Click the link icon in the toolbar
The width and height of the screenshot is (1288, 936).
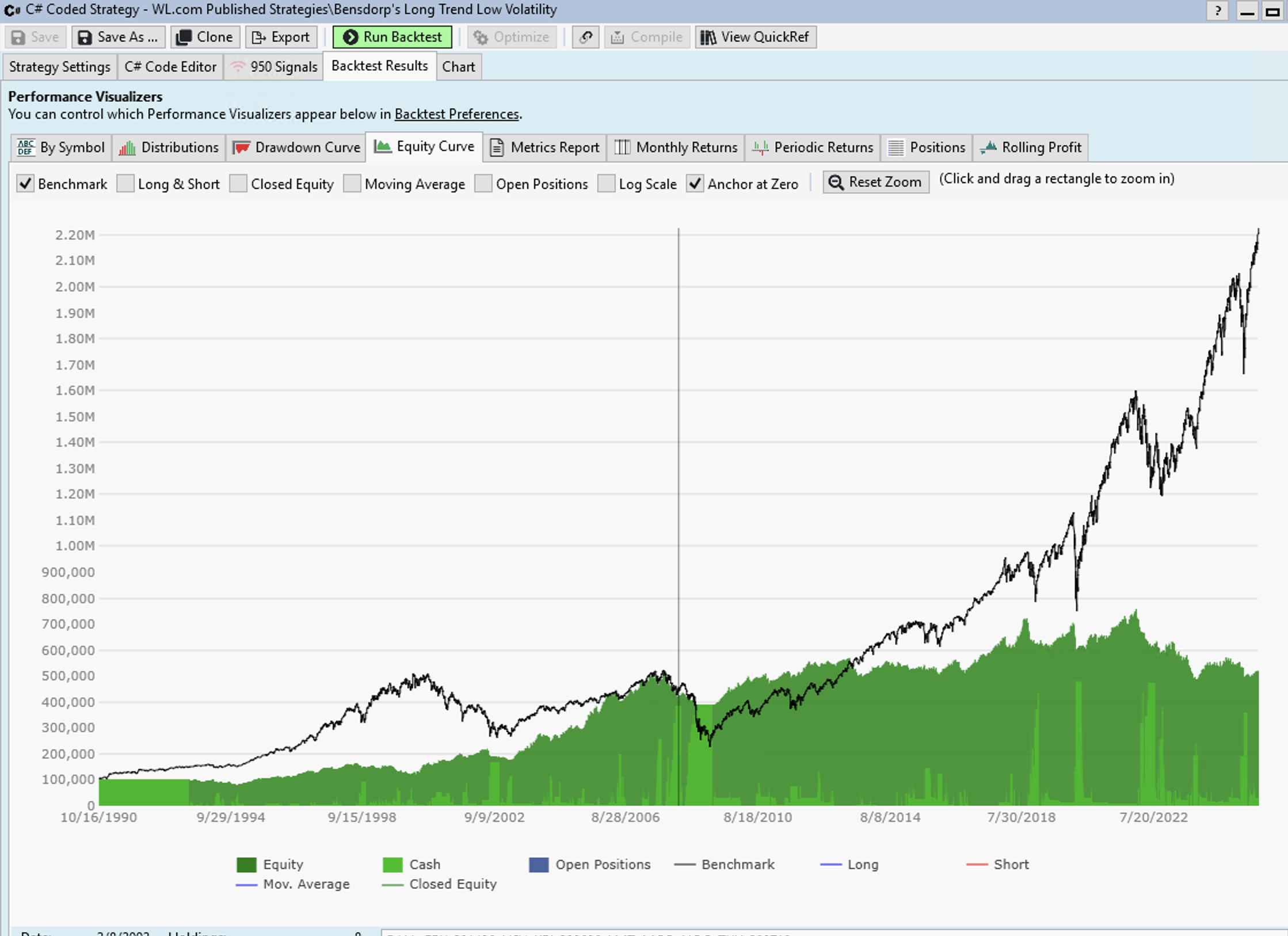(x=585, y=37)
